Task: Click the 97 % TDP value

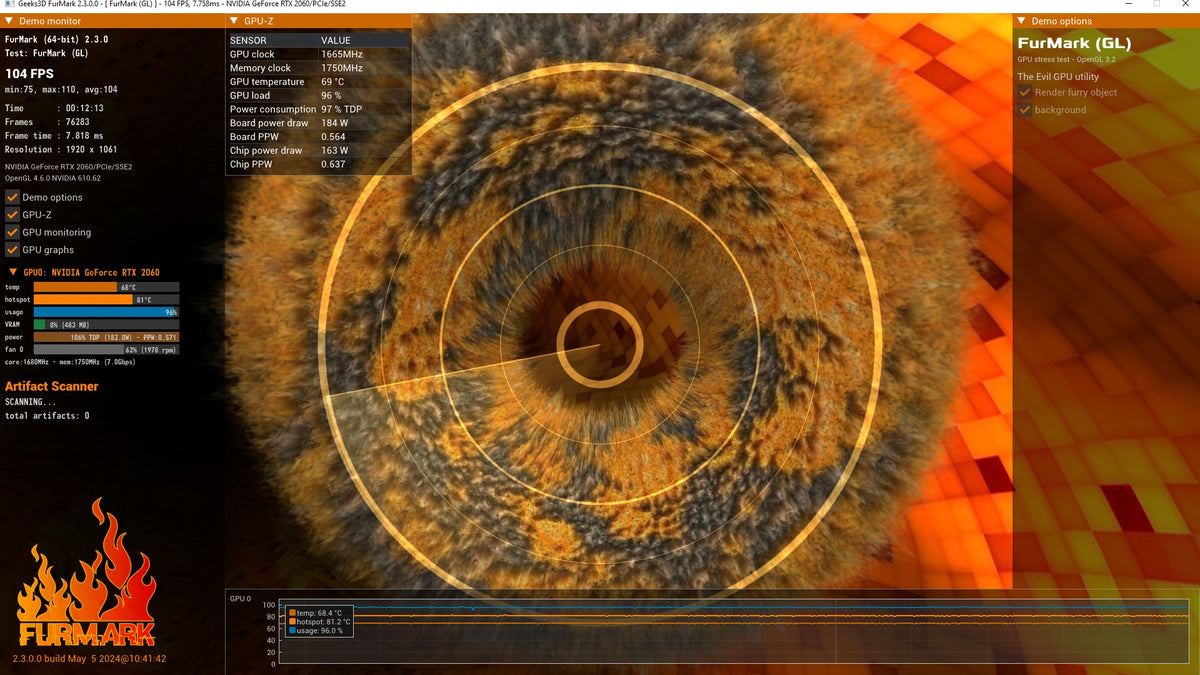Action: pyautogui.click(x=340, y=109)
